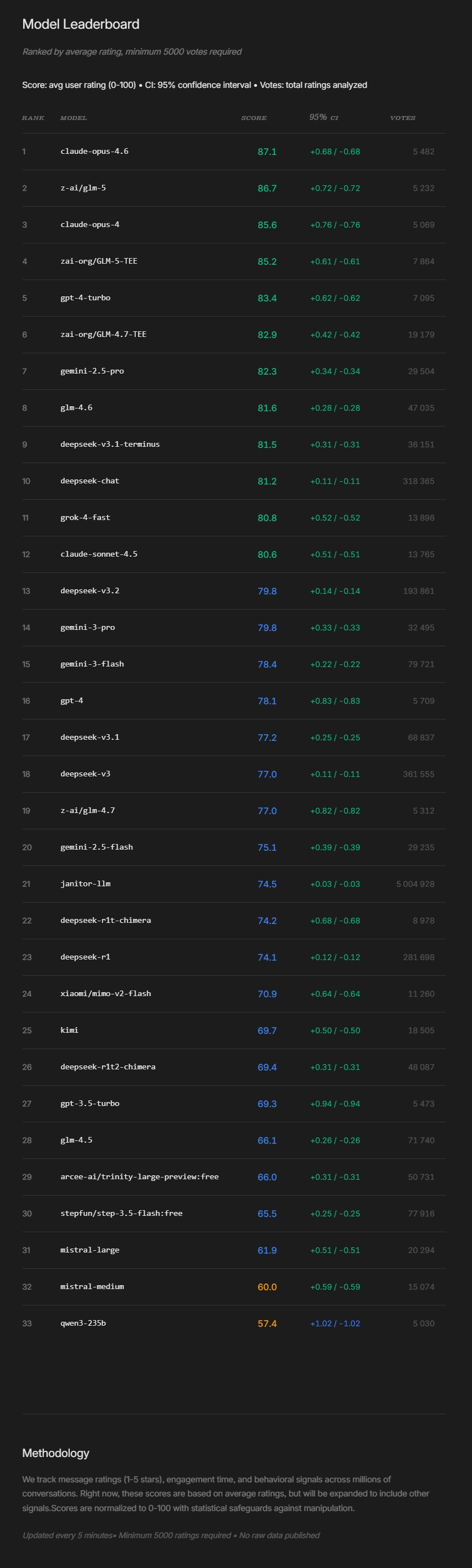
Task: Open the claude-opus-4.6 model entry
Action: pos(94,152)
